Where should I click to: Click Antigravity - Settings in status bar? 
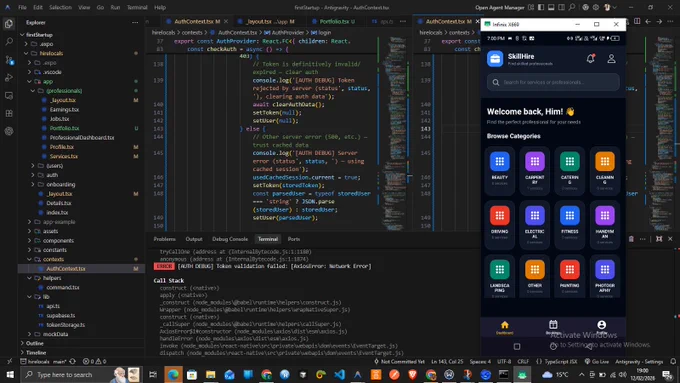[x=639, y=361]
